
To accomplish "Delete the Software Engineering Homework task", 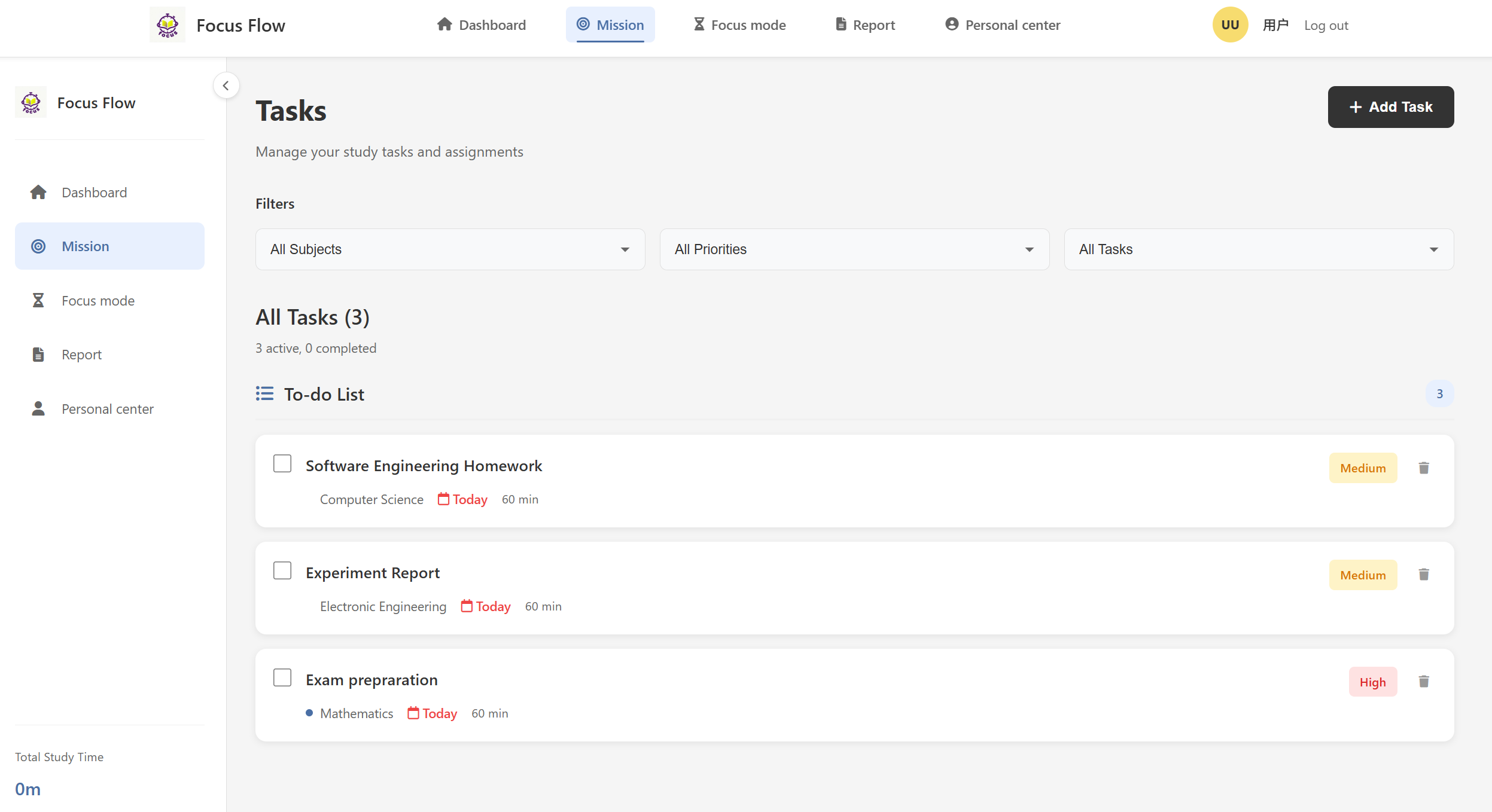I will 1424,468.
